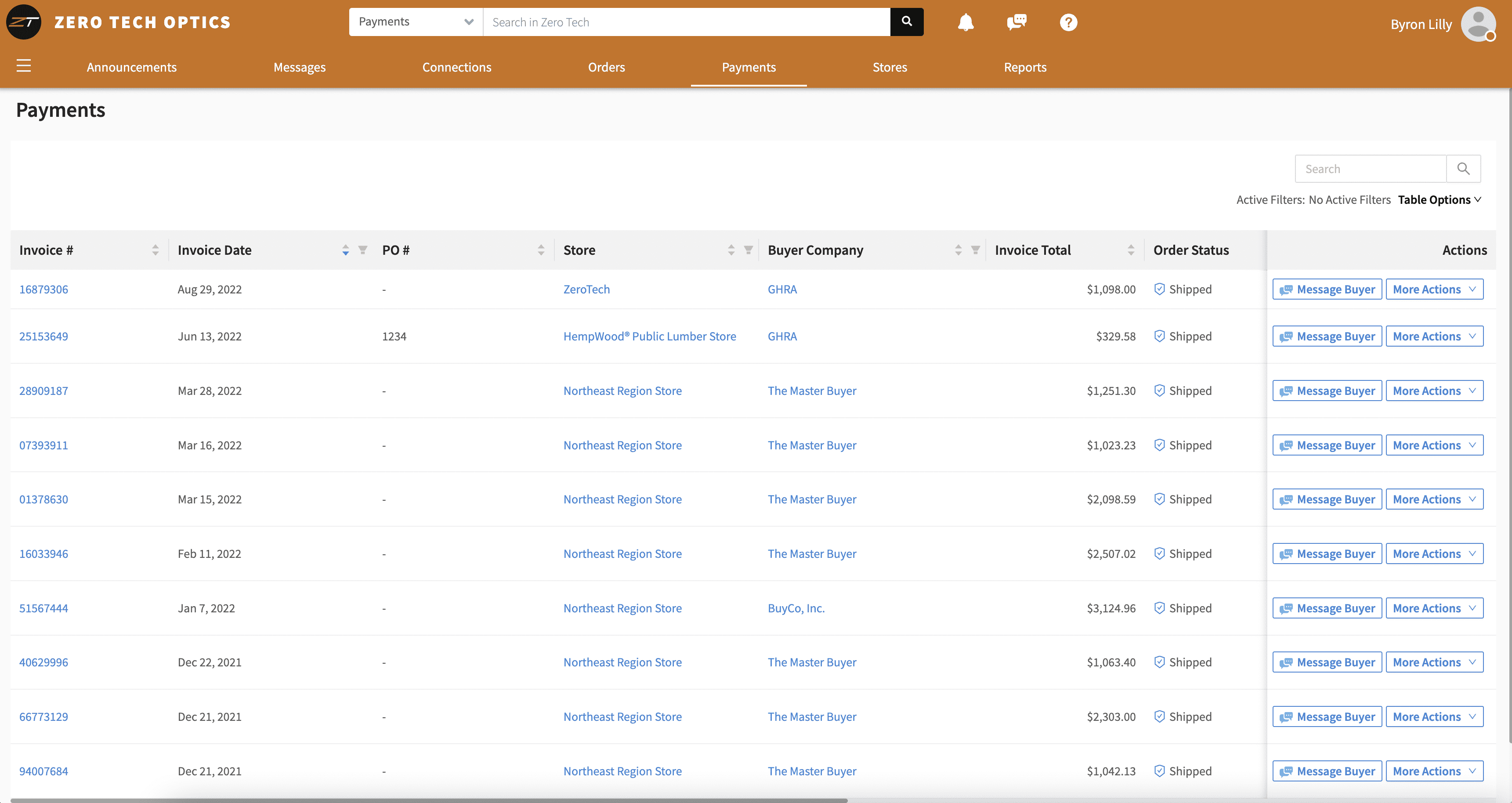The width and height of the screenshot is (1512, 803).
Task: Sort by the PO # column arrows
Action: [x=541, y=250]
